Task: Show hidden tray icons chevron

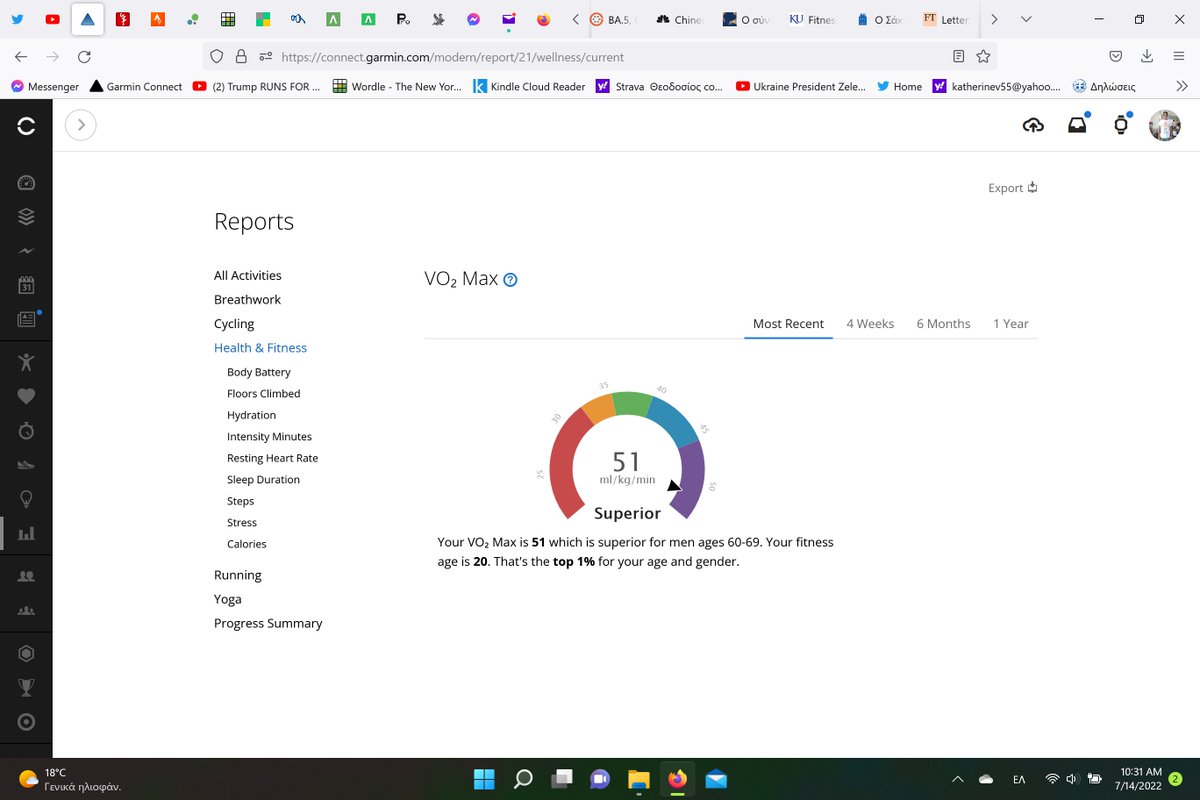Action: (x=957, y=779)
